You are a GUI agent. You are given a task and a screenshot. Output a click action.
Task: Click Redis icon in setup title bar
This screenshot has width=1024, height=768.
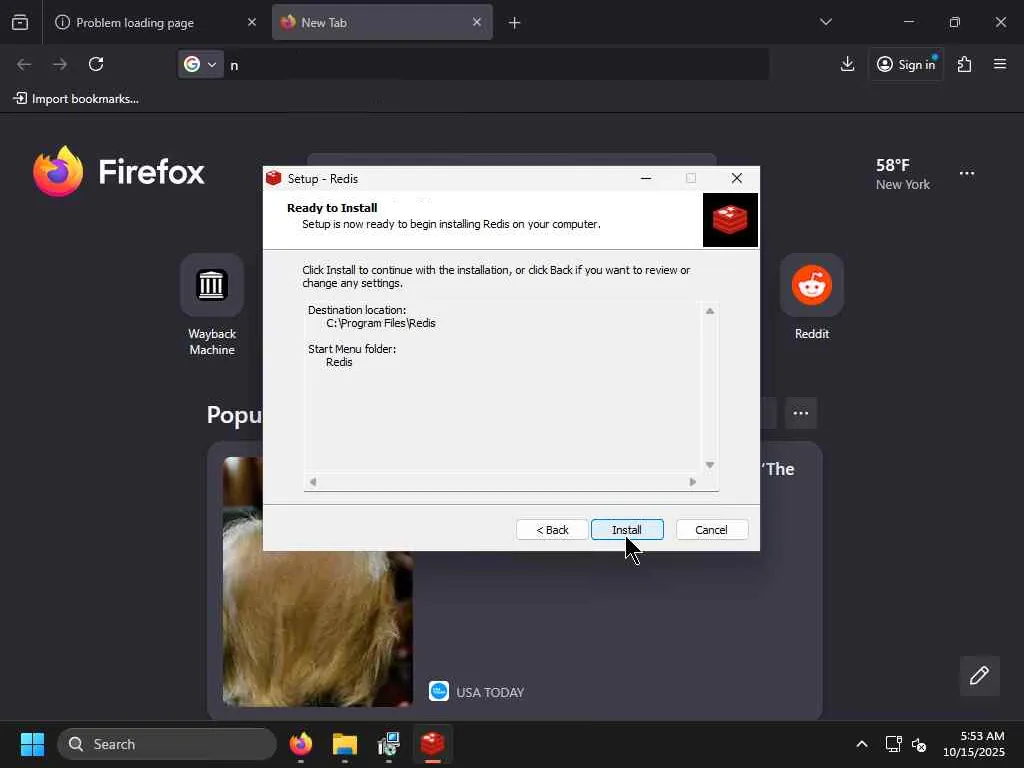tap(274, 178)
